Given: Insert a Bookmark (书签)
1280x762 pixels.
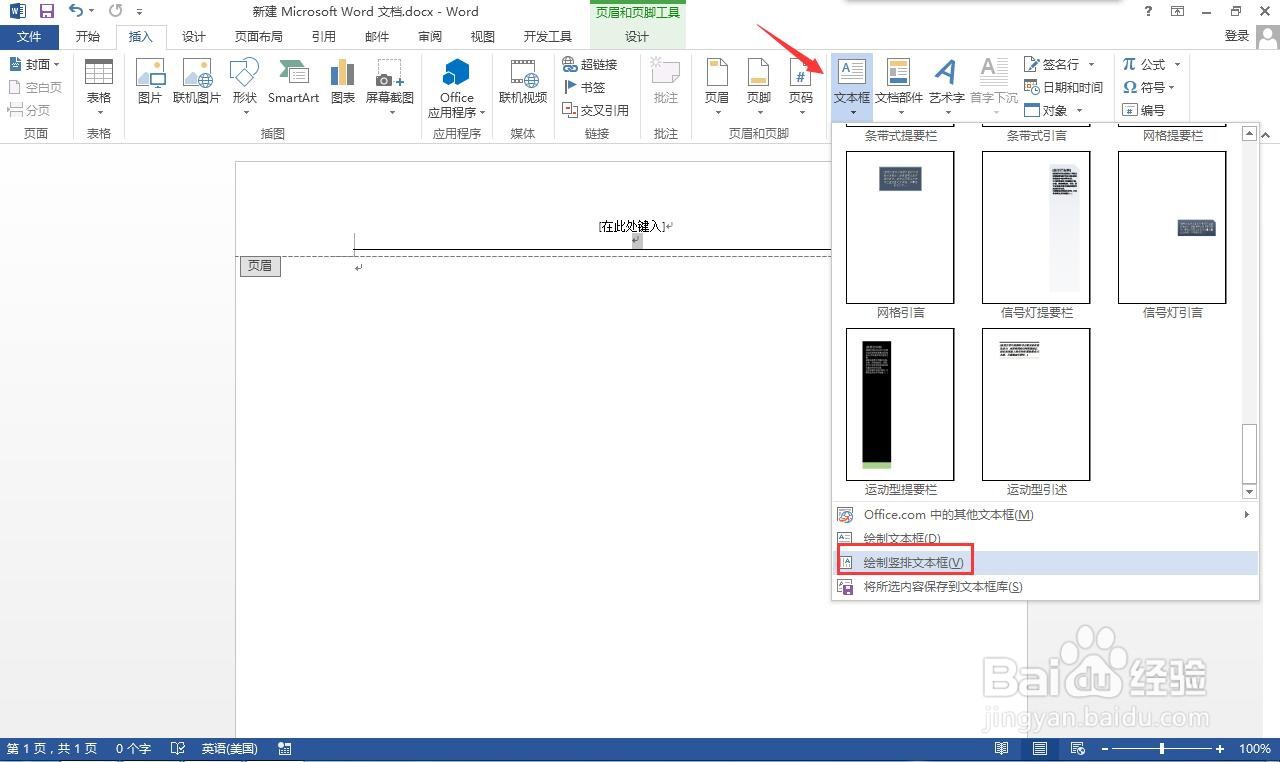Looking at the screenshot, I should 585,87.
